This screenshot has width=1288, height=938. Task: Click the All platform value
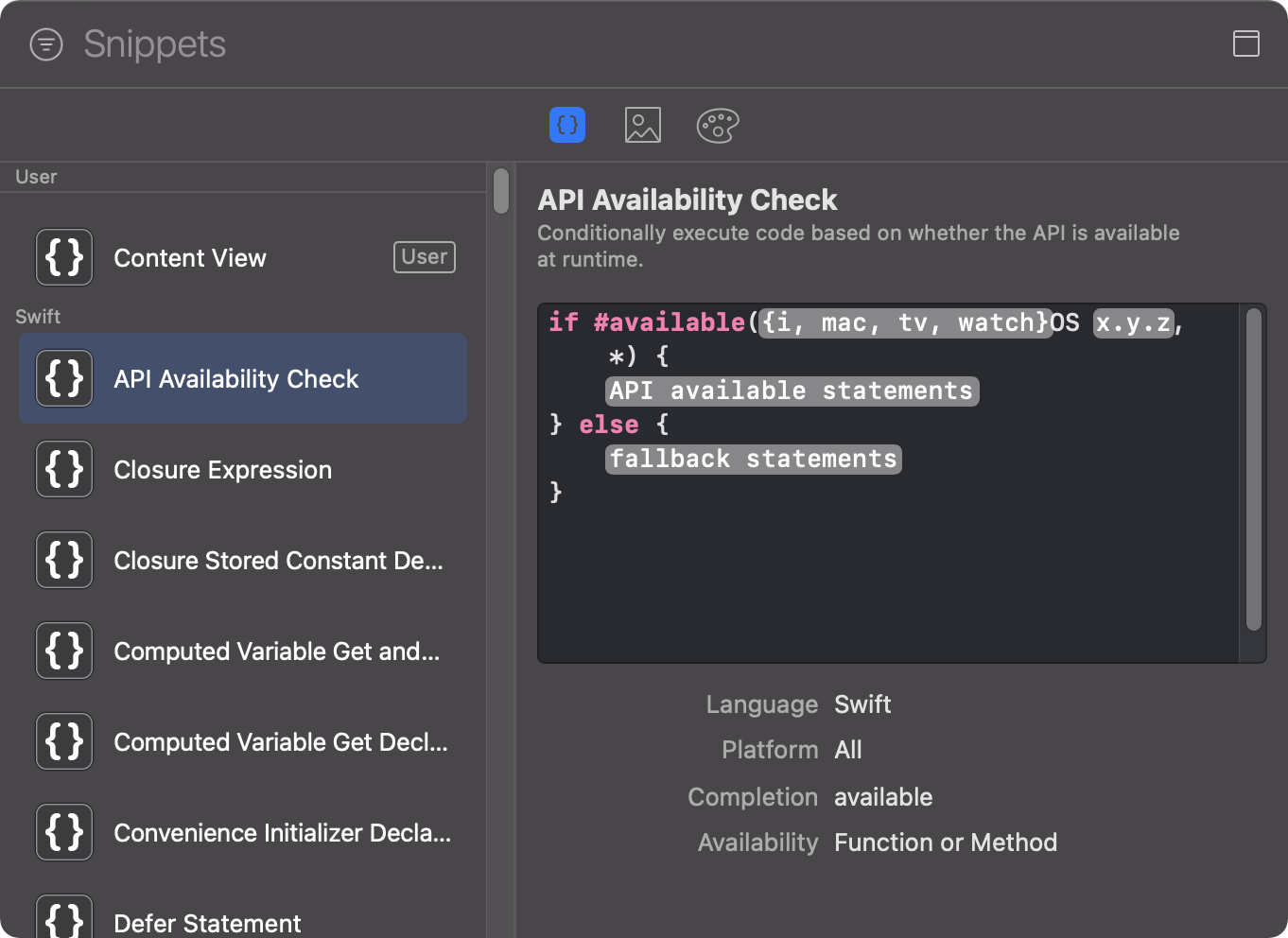coord(848,750)
